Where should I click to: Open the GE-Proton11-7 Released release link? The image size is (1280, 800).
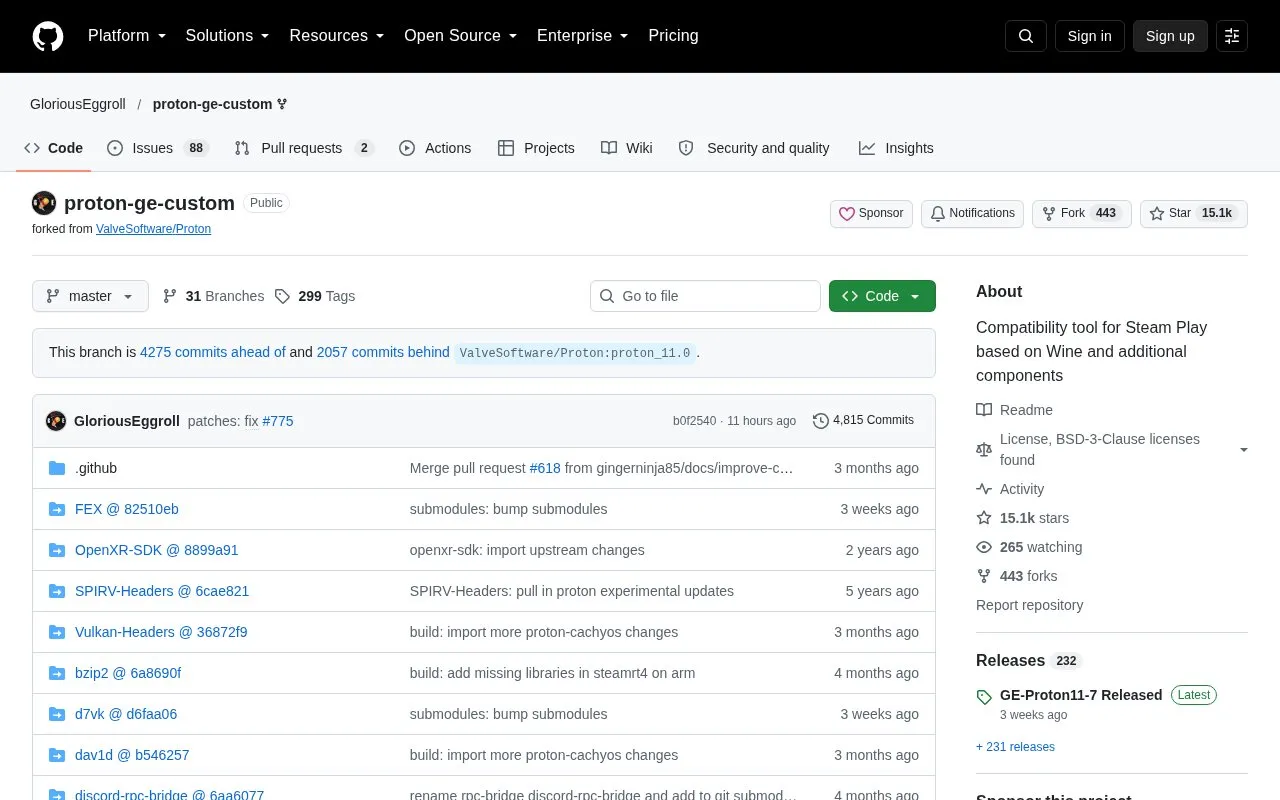(1081, 695)
